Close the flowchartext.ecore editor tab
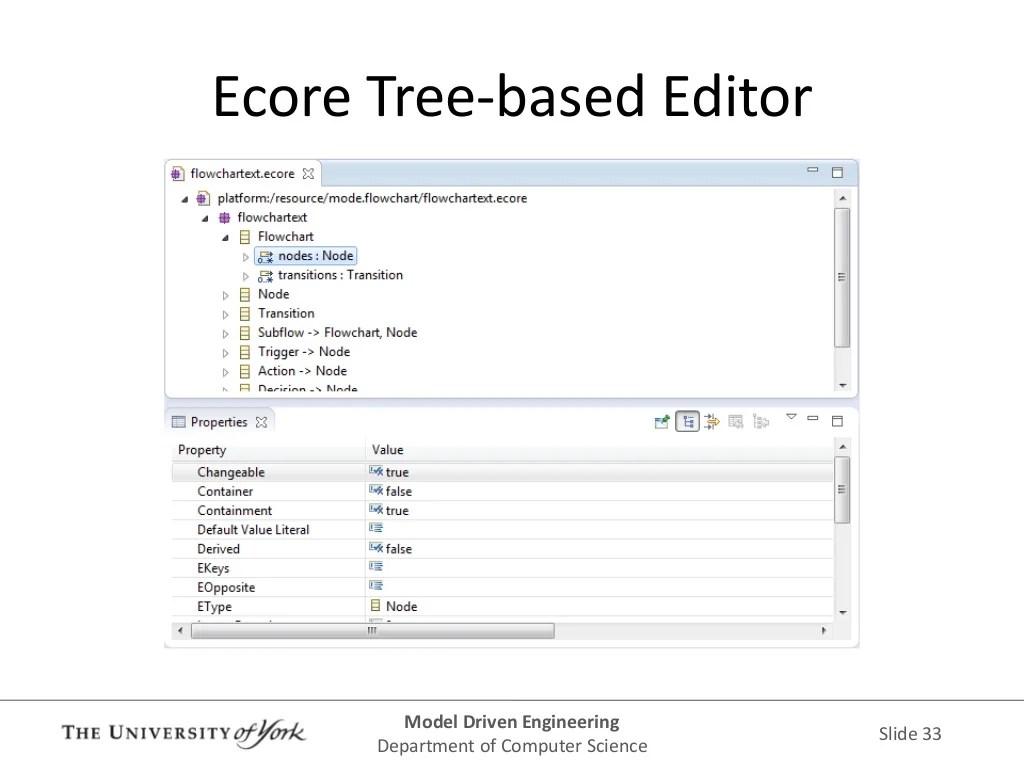Viewport: 1024px width, 768px height. 308,172
